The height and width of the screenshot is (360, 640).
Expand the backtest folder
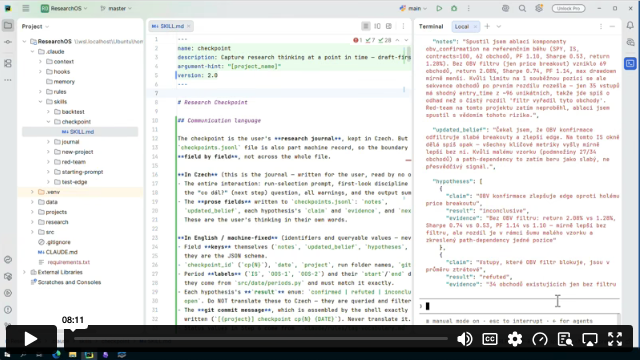(49, 112)
